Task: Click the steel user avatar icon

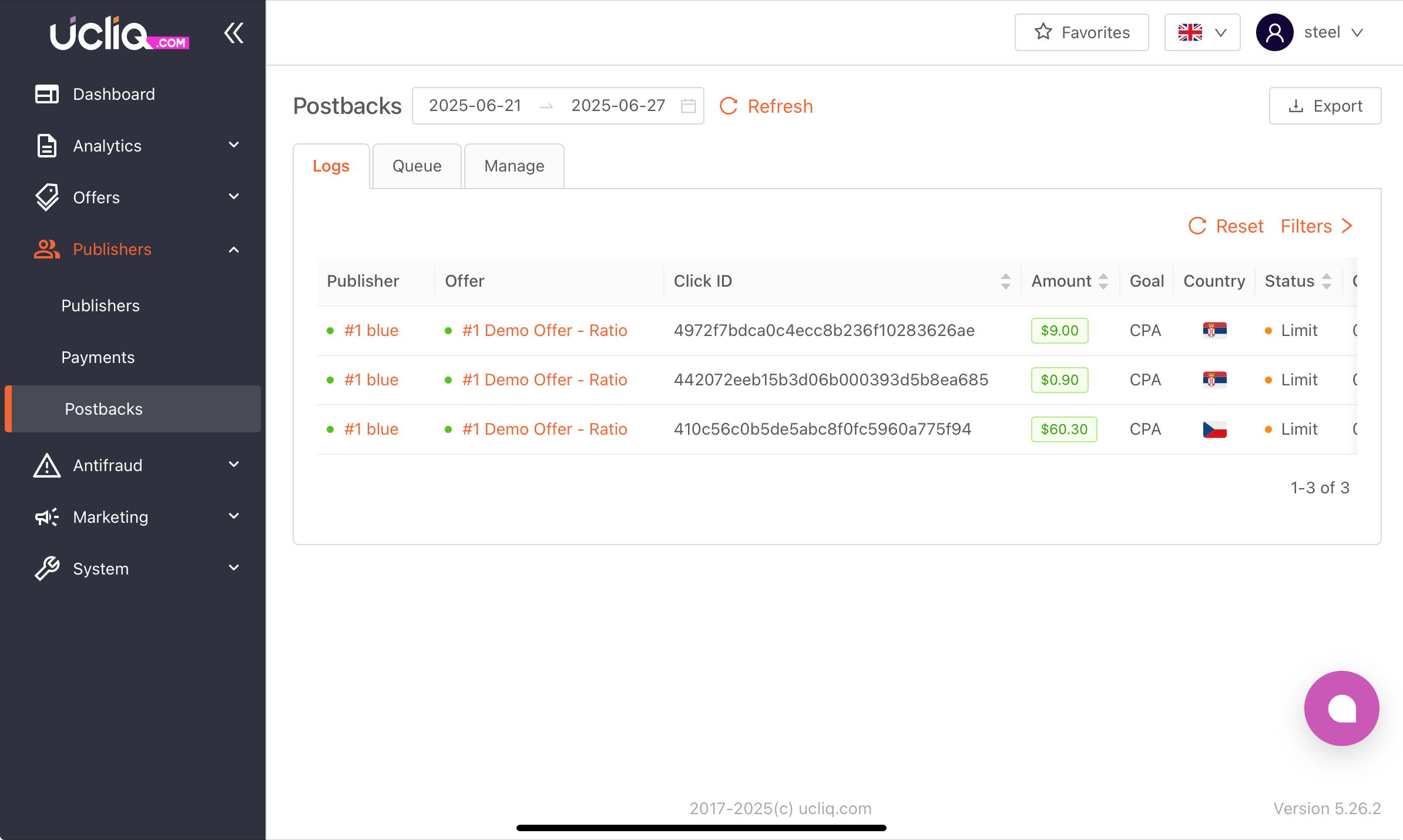Action: tap(1274, 32)
